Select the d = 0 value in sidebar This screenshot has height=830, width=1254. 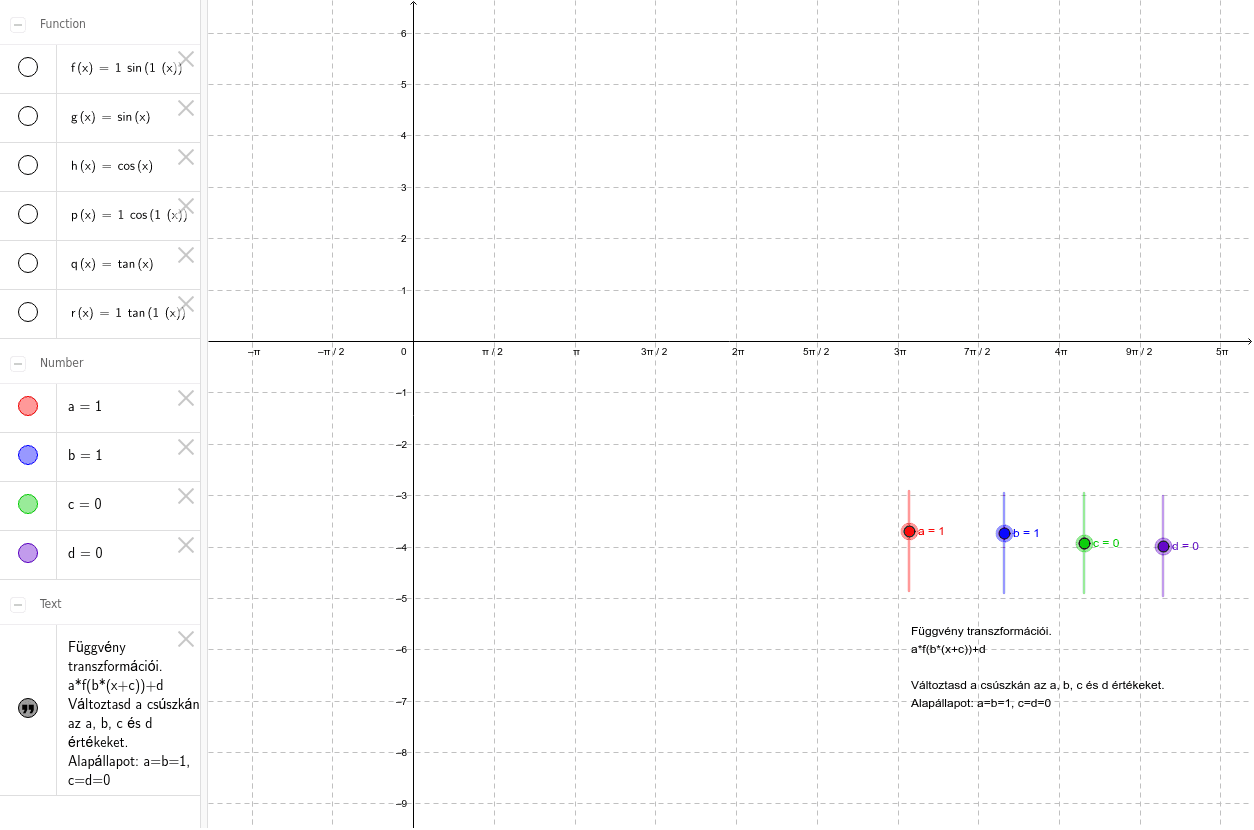tap(85, 554)
